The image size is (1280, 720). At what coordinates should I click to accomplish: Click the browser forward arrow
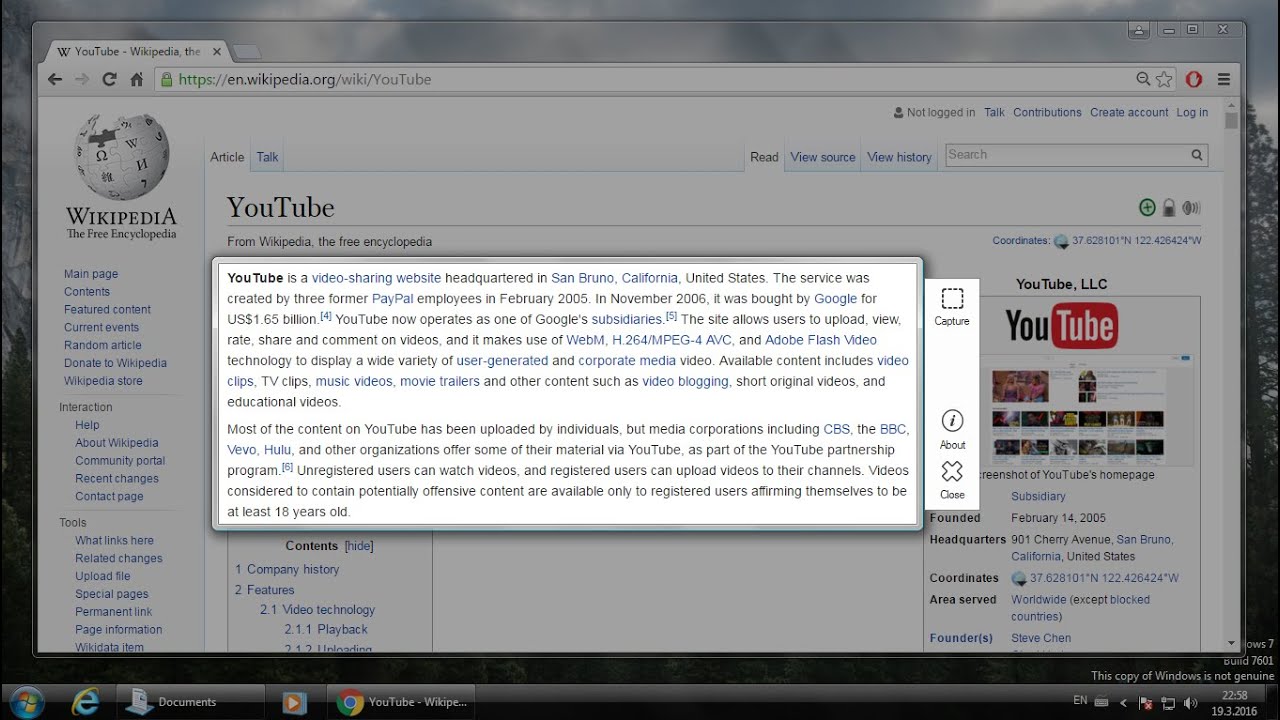pos(82,79)
